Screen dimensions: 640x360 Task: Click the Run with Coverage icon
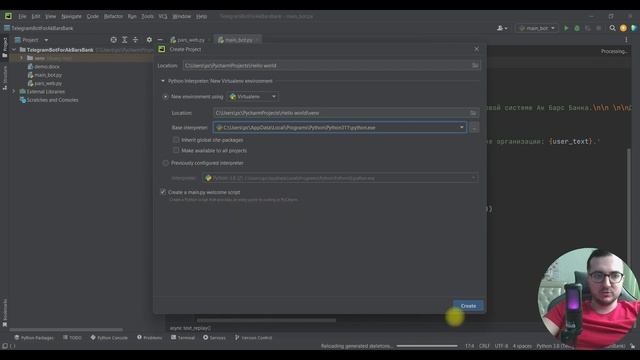click(588, 28)
